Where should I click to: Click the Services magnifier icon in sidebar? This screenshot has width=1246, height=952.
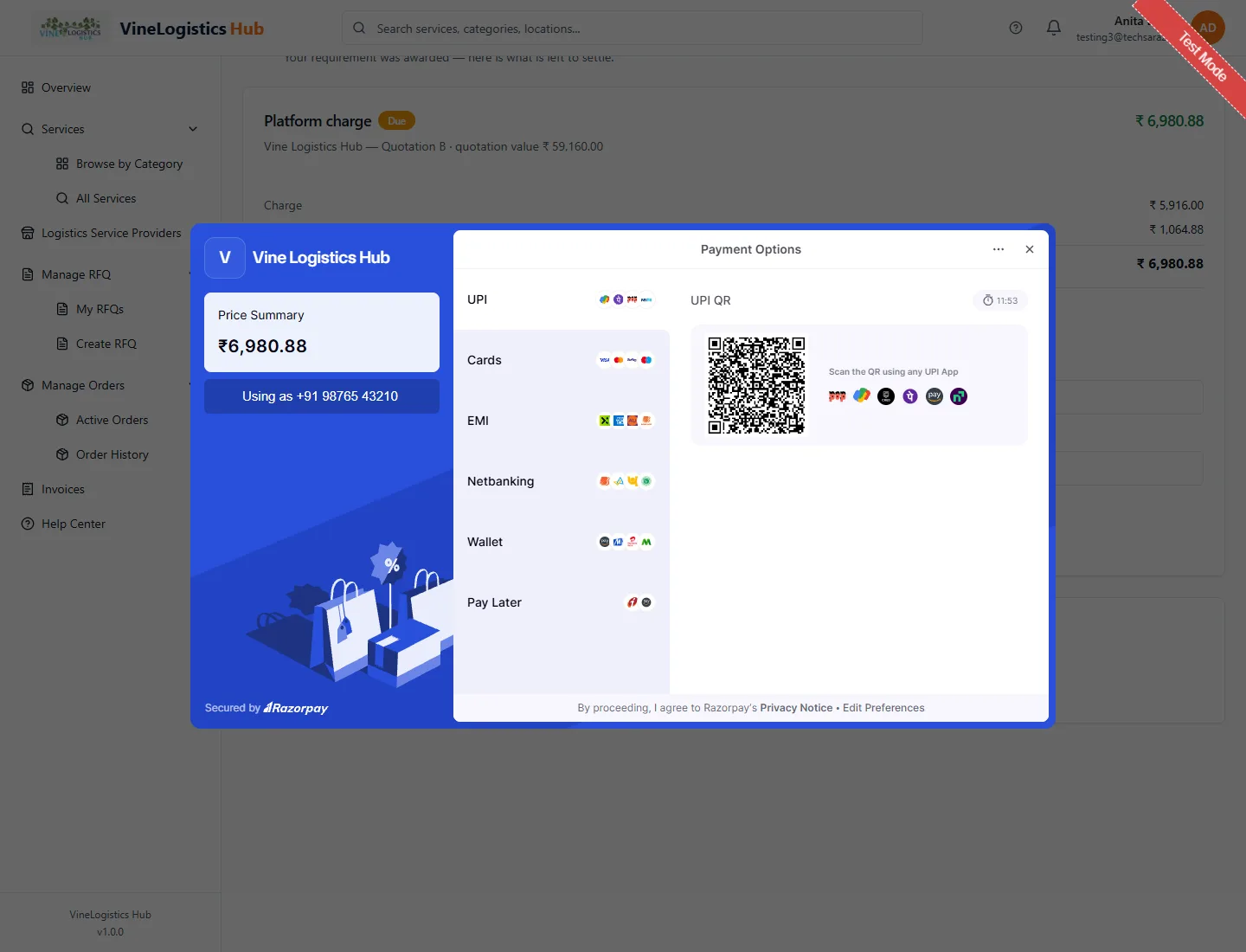click(x=28, y=129)
